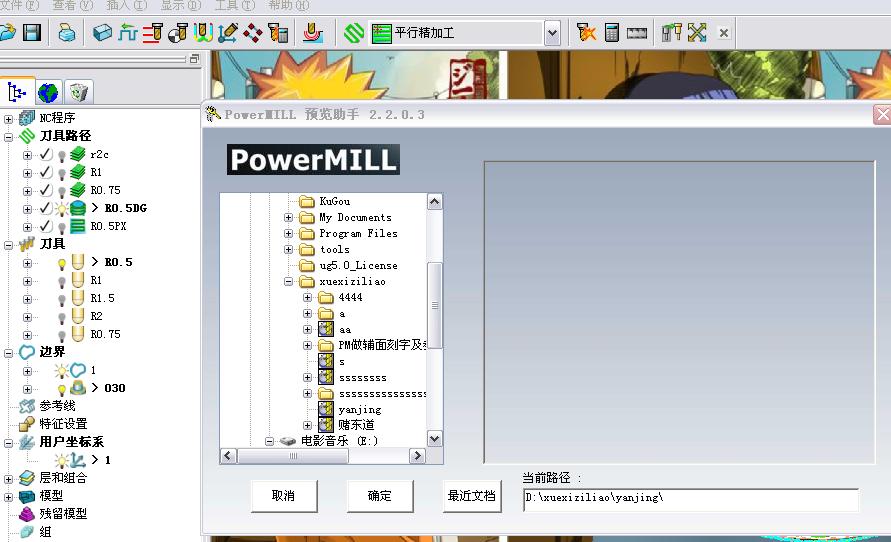Screen dimensions: 891x542
Task: Click the Save project floppy-disk icon
Action: coord(32,32)
